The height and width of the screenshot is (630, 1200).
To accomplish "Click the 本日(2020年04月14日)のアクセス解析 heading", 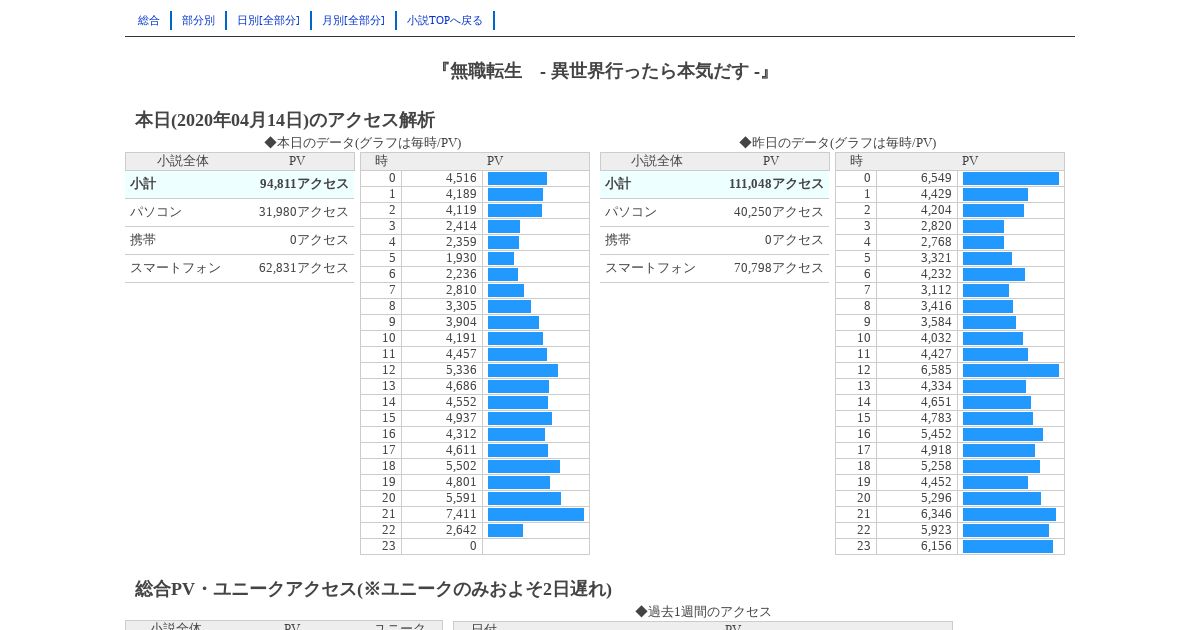I will point(285,120).
